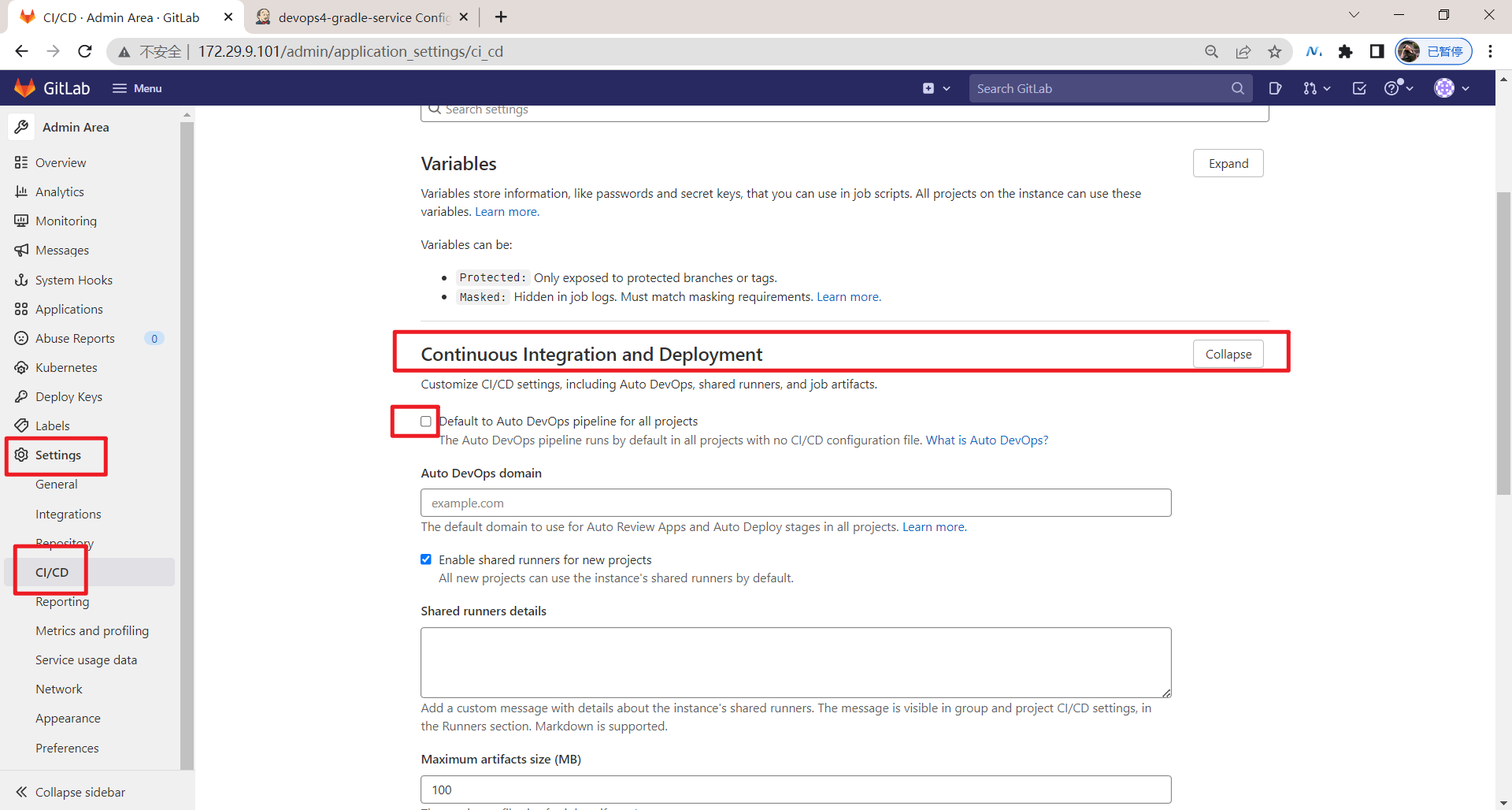Open System Hooks in the sidebar
Screen dimensions: 1512x810
click(x=74, y=280)
